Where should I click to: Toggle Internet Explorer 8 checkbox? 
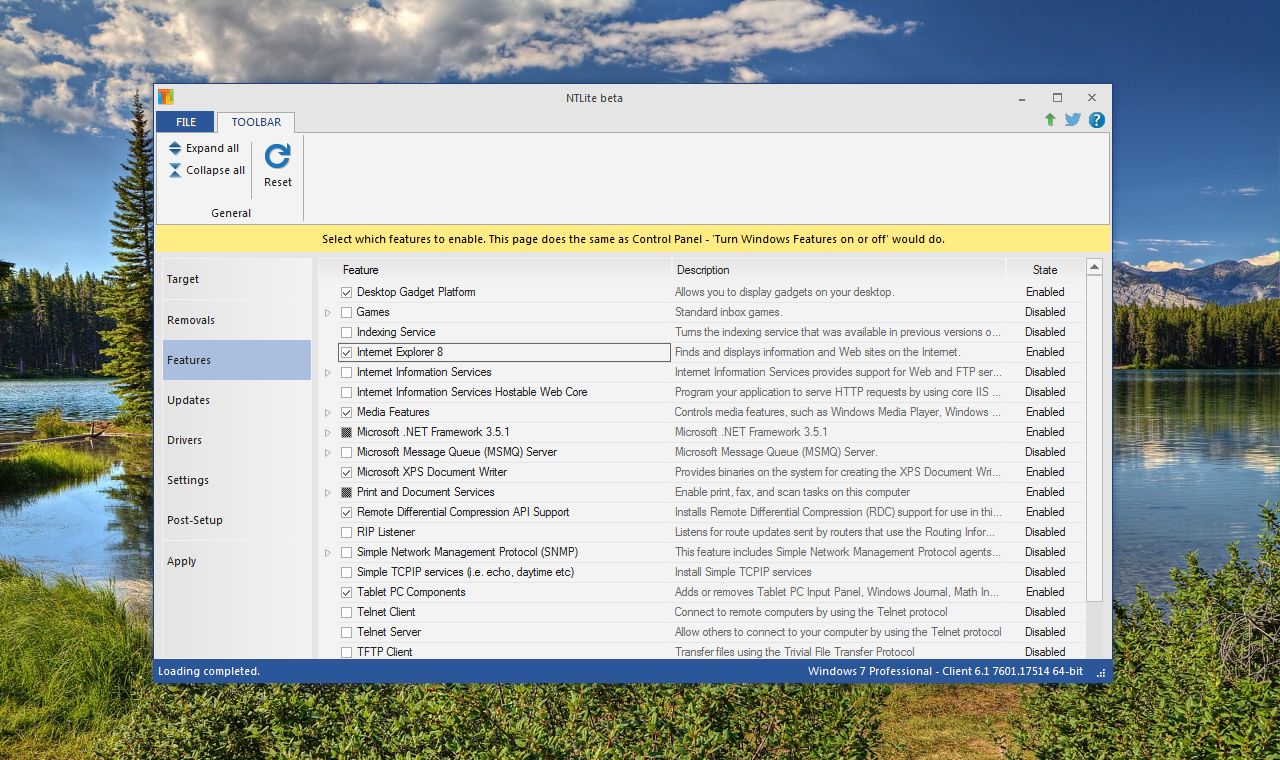[346, 352]
